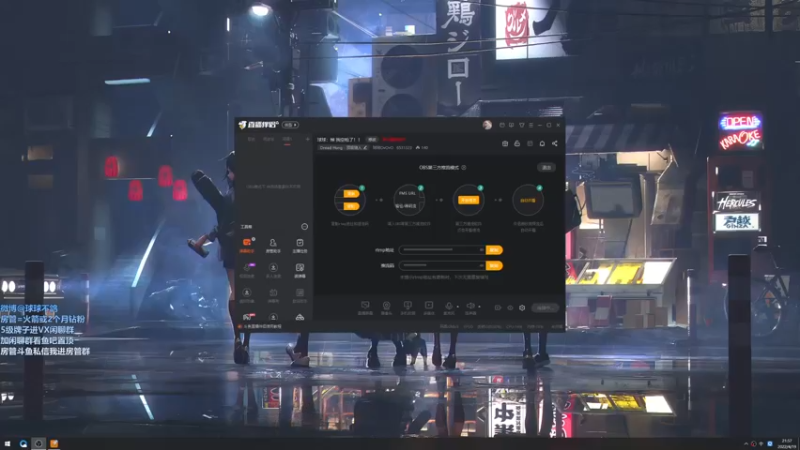
Task: Click the taskbar clock
Action: [x=787, y=444]
